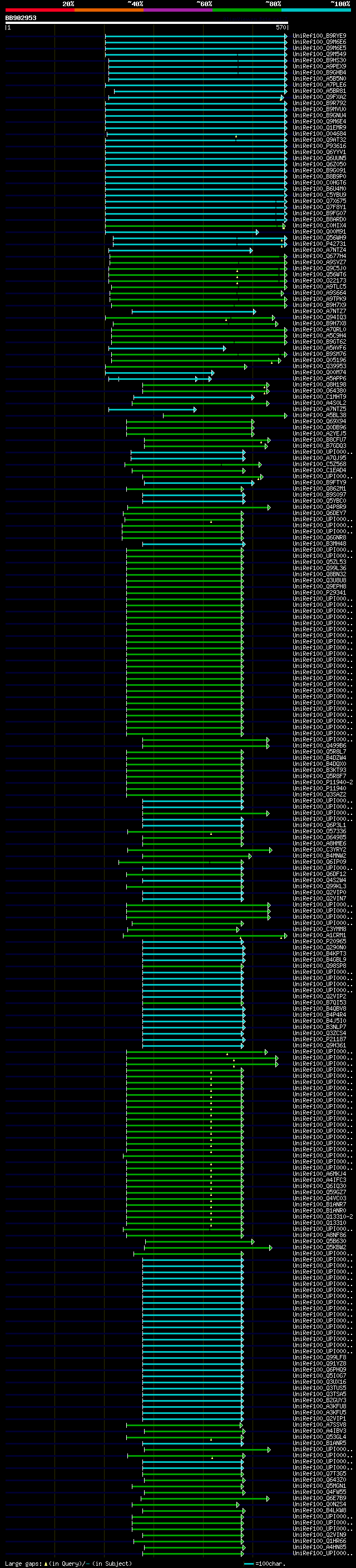The image size is (356, 1568).
Task: Select the UniRef100_Q05196 entry
Action: pos(319,360)
